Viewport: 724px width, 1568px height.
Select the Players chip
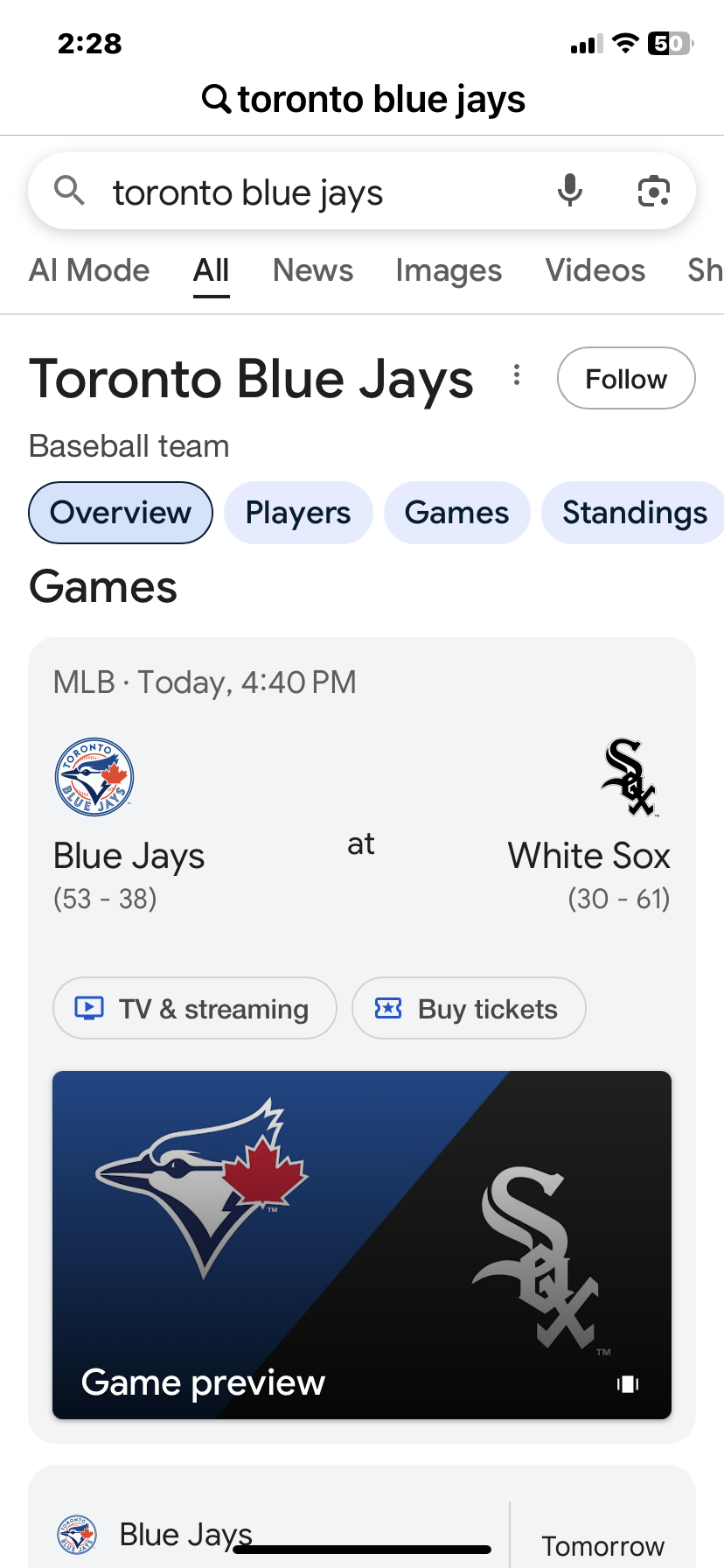tap(298, 513)
